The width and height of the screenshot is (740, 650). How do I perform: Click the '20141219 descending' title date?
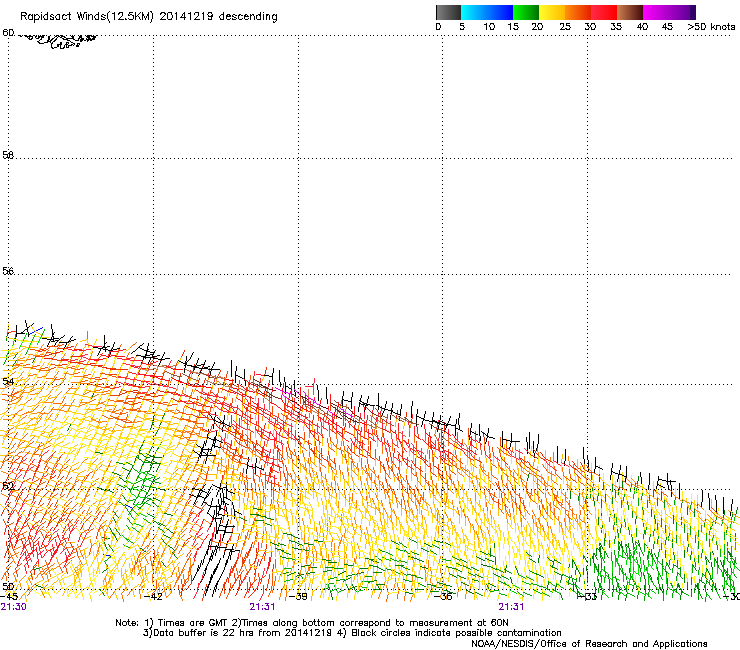(x=219, y=17)
